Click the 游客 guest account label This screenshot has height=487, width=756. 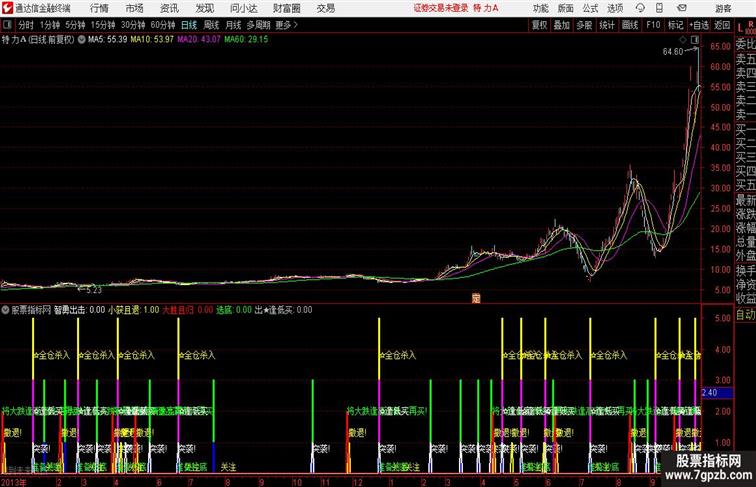(723, 8)
